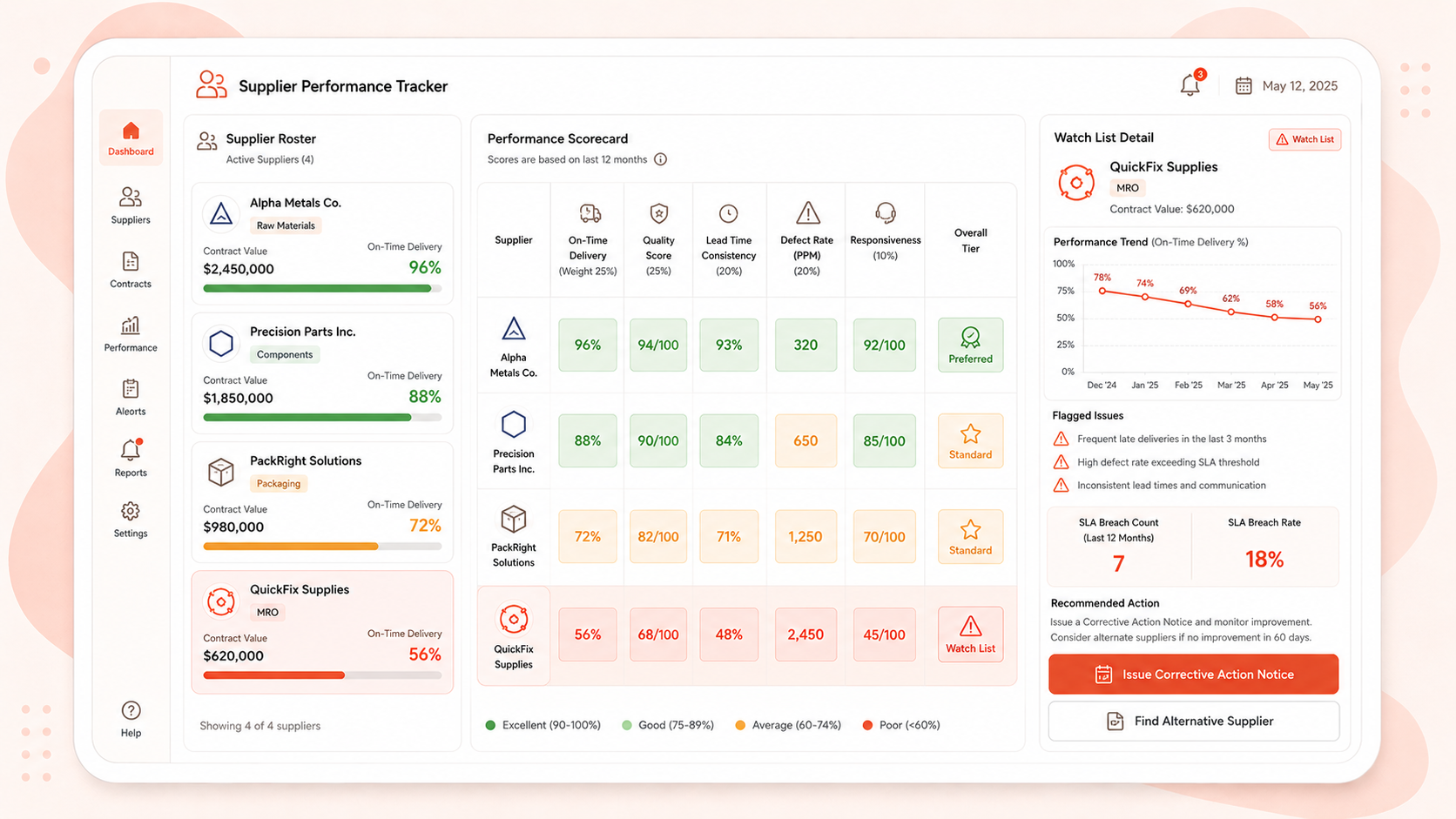
Task: Click Precision Parts Inc. icon in scorecard
Action: coord(514,424)
